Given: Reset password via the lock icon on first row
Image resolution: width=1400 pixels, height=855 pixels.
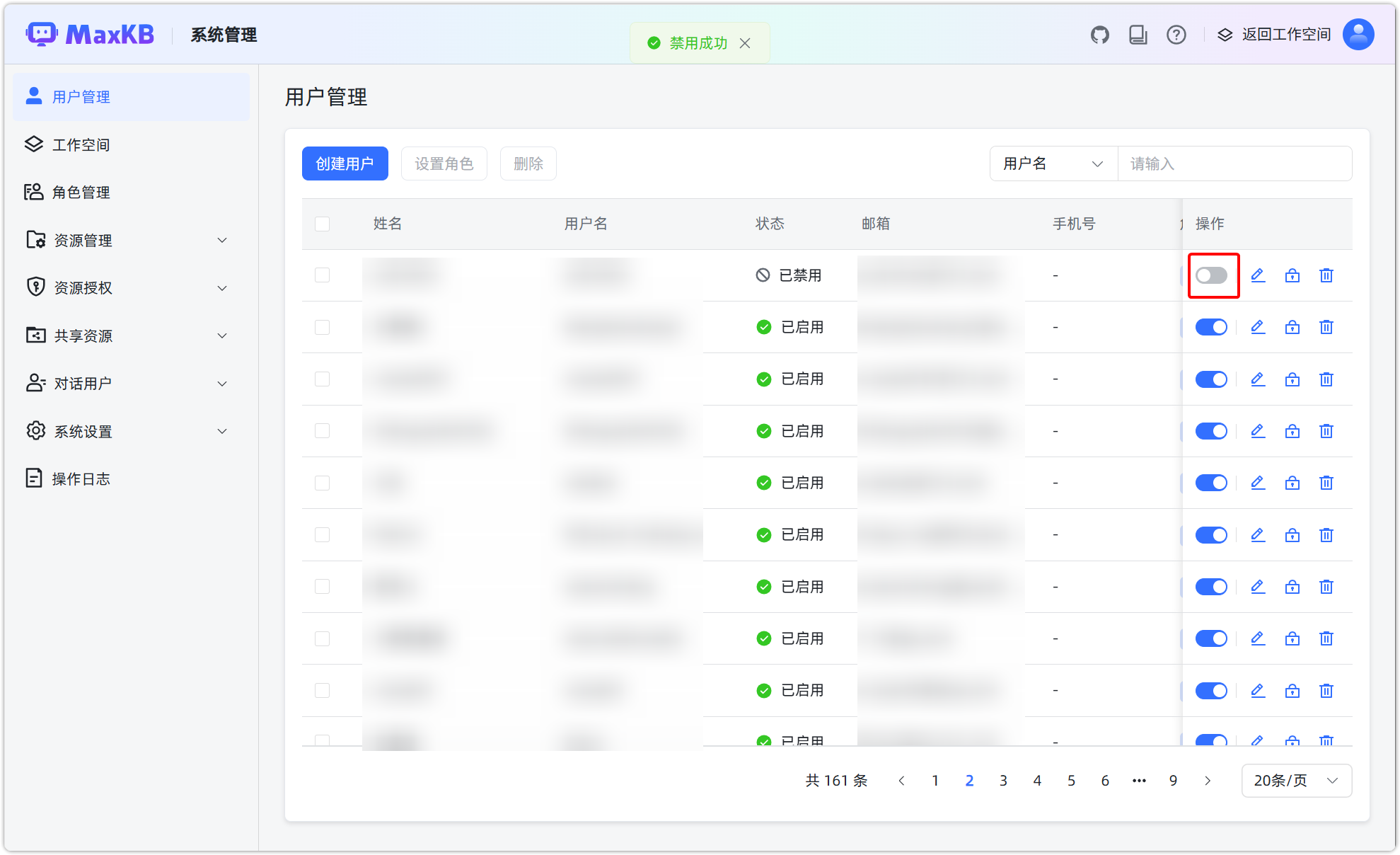Looking at the screenshot, I should tap(1292, 275).
